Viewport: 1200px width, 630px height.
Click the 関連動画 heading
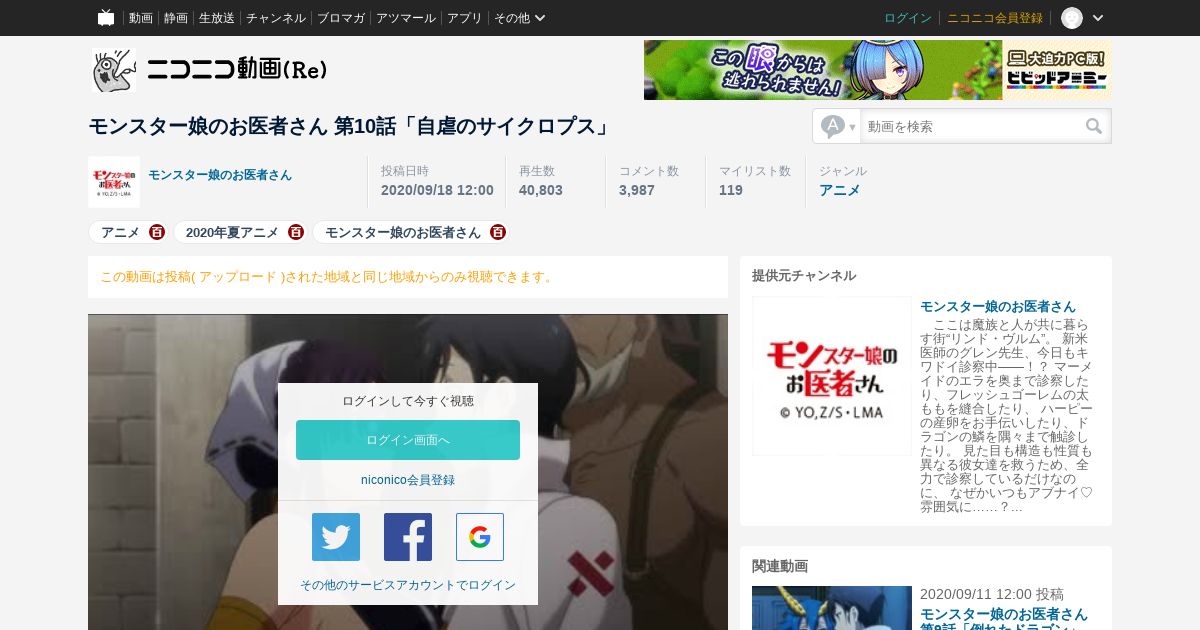click(780, 566)
